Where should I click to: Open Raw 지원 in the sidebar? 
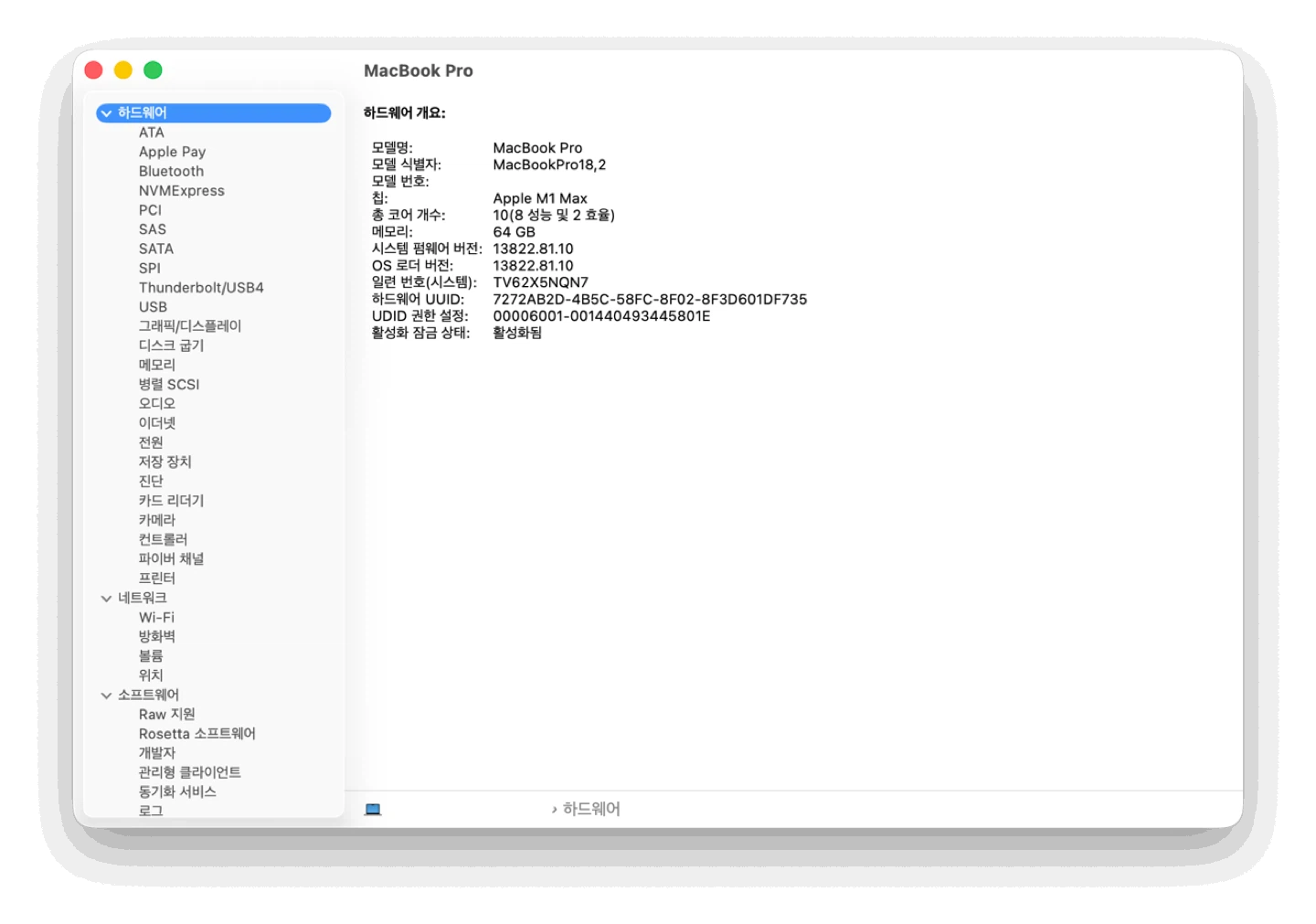pyautogui.click(x=167, y=714)
